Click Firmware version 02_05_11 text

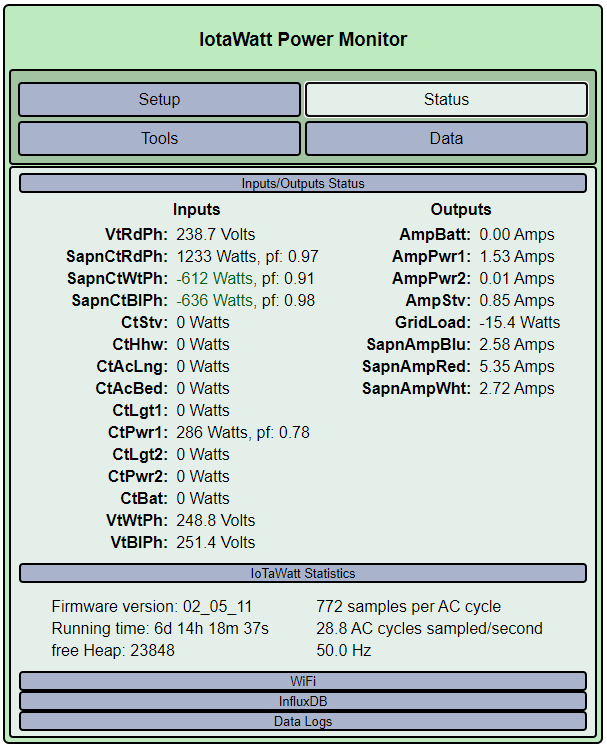152,606
